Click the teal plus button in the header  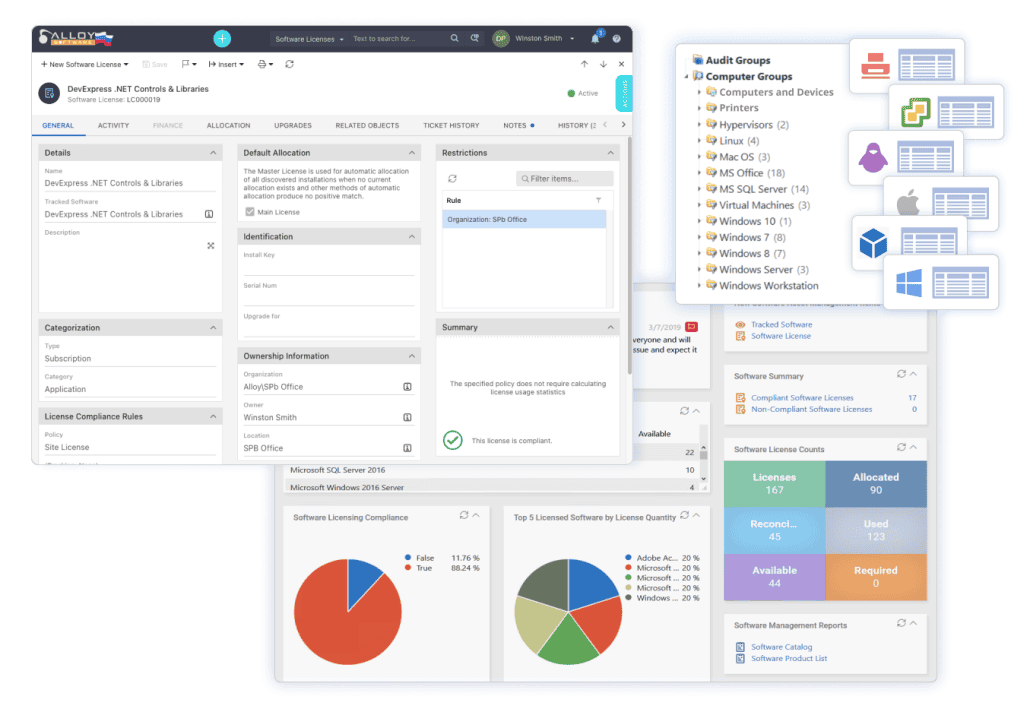220,37
